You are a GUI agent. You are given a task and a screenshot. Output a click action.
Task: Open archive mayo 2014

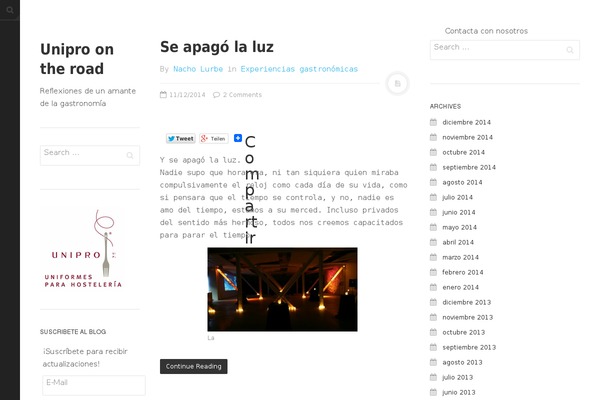pos(459,227)
